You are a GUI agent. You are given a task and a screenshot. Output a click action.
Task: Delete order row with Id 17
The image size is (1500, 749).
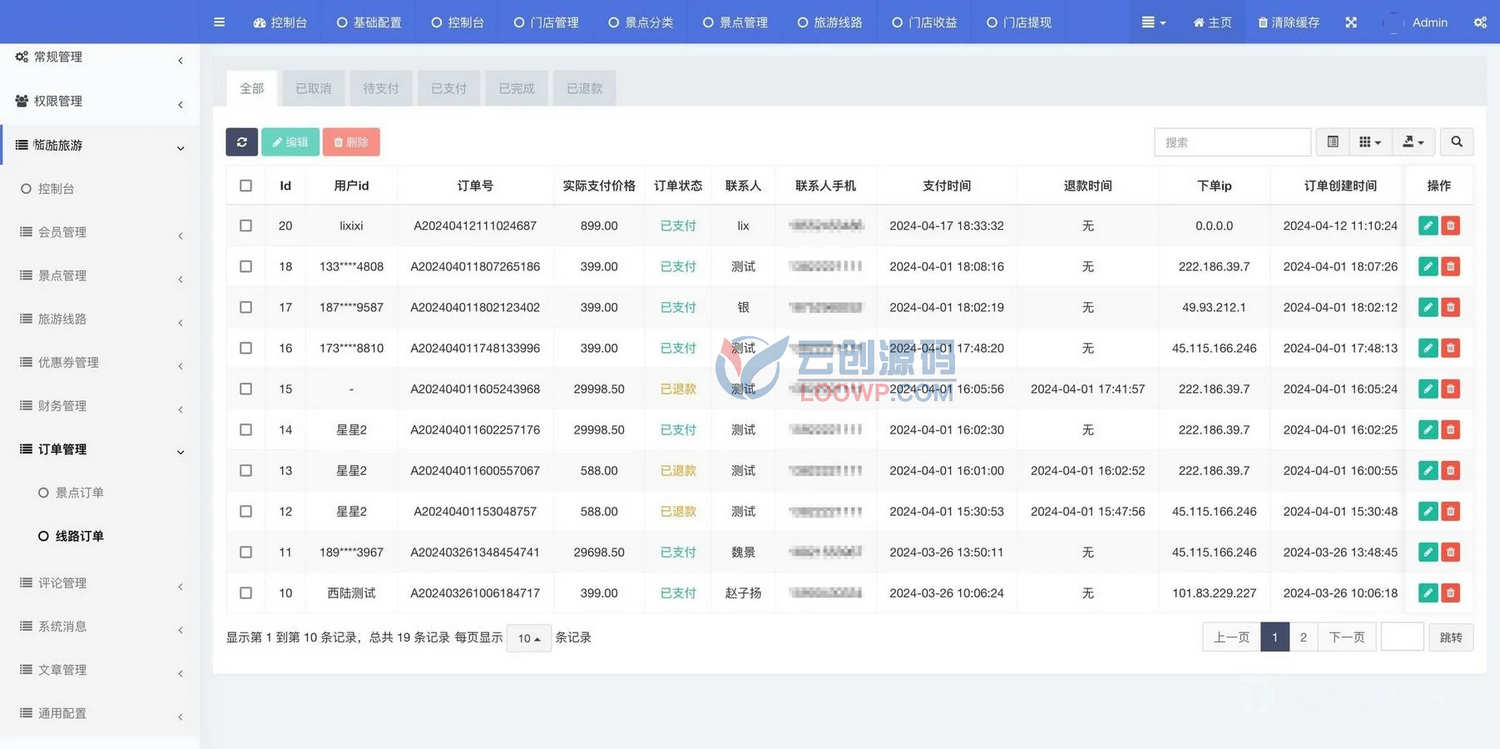(x=1451, y=307)
